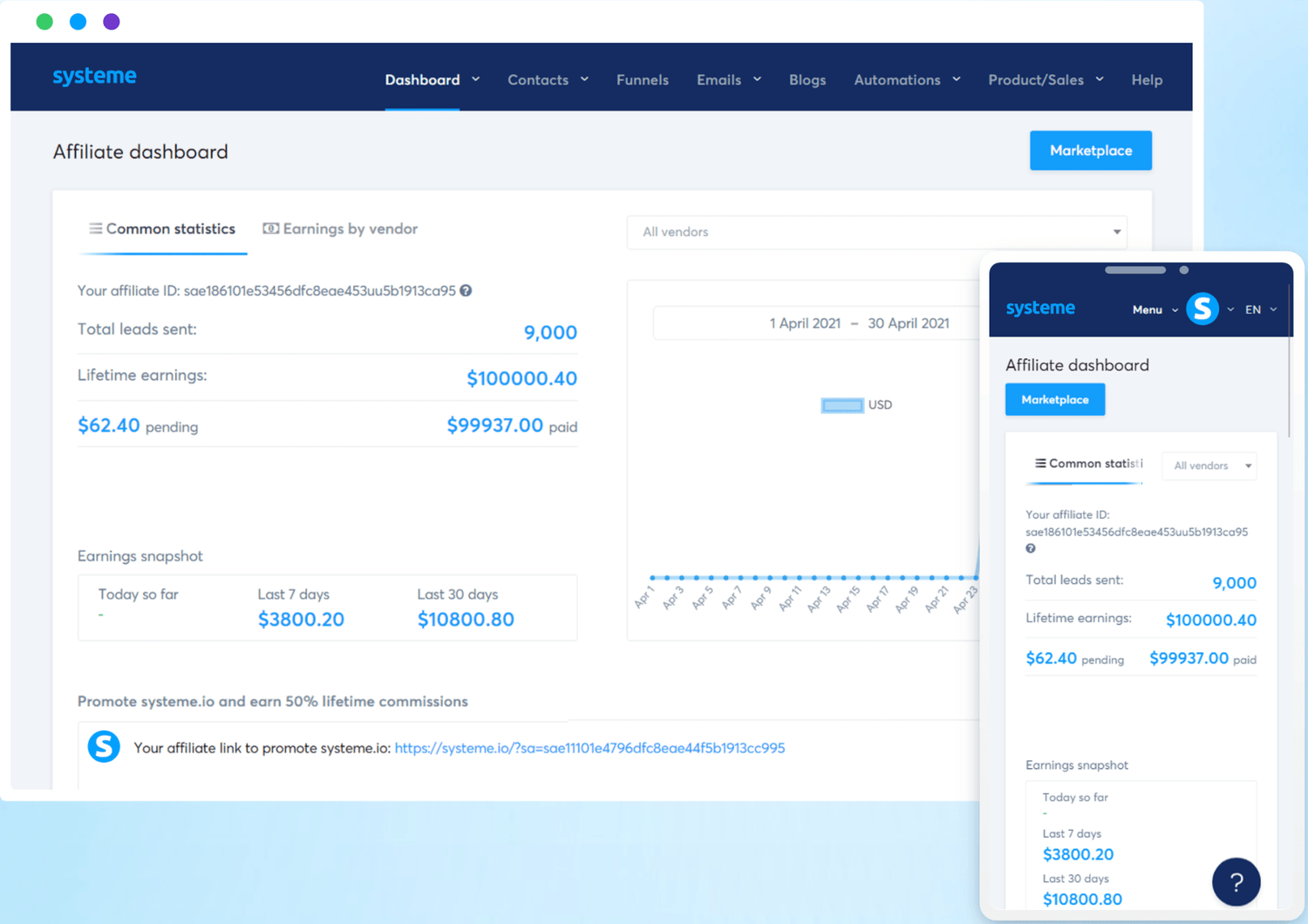Expand the Automations dropdown
Viewport: 1308px width, 924px height.
click(x=907, y=80)
